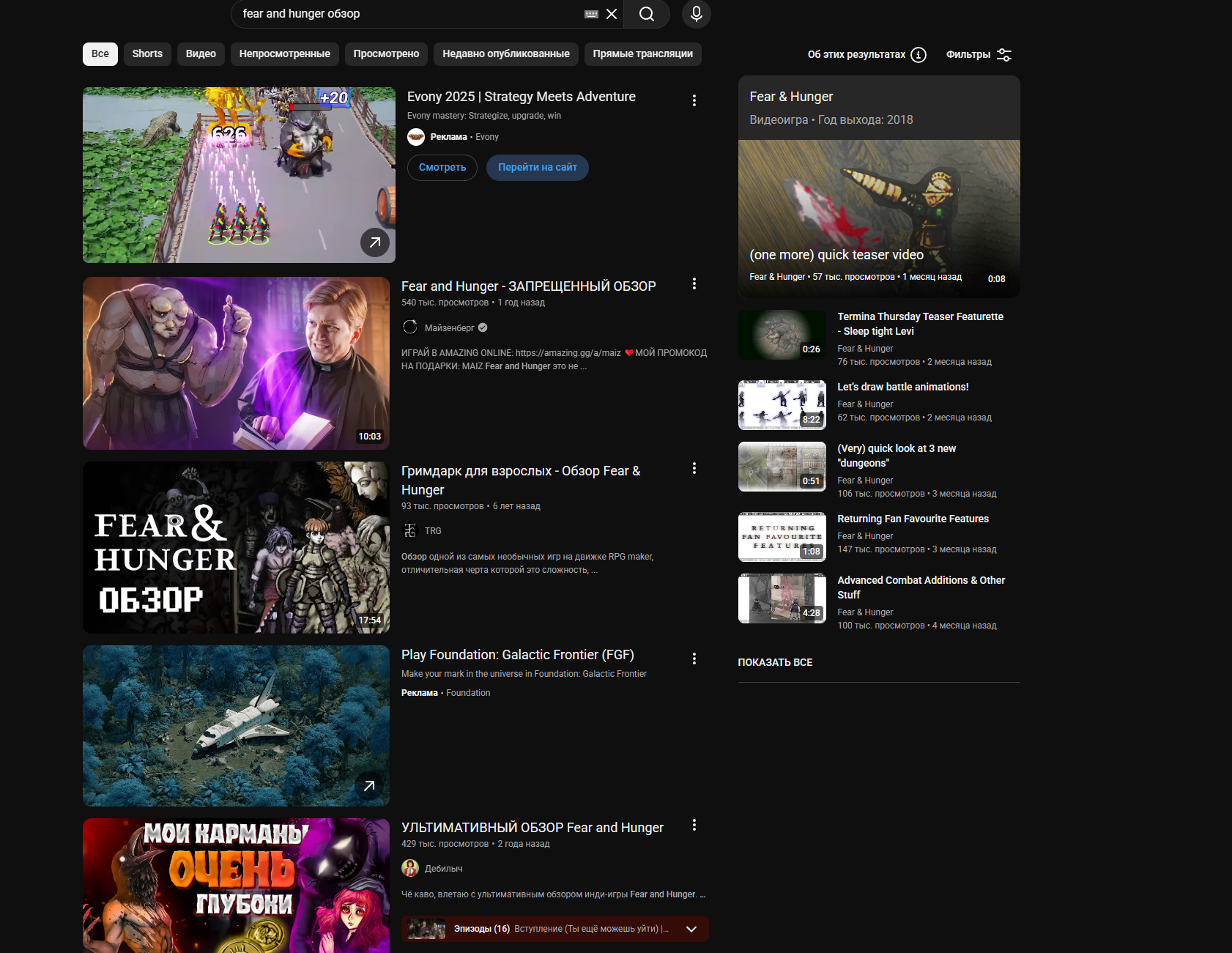
Task: Clear the search query with the X icon
Action: click(612, 14)
